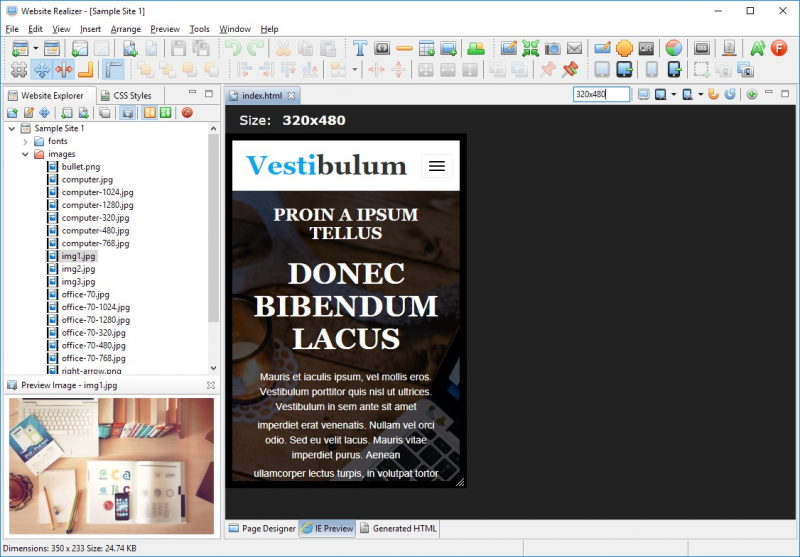Click the QR code insert icon

647,48
